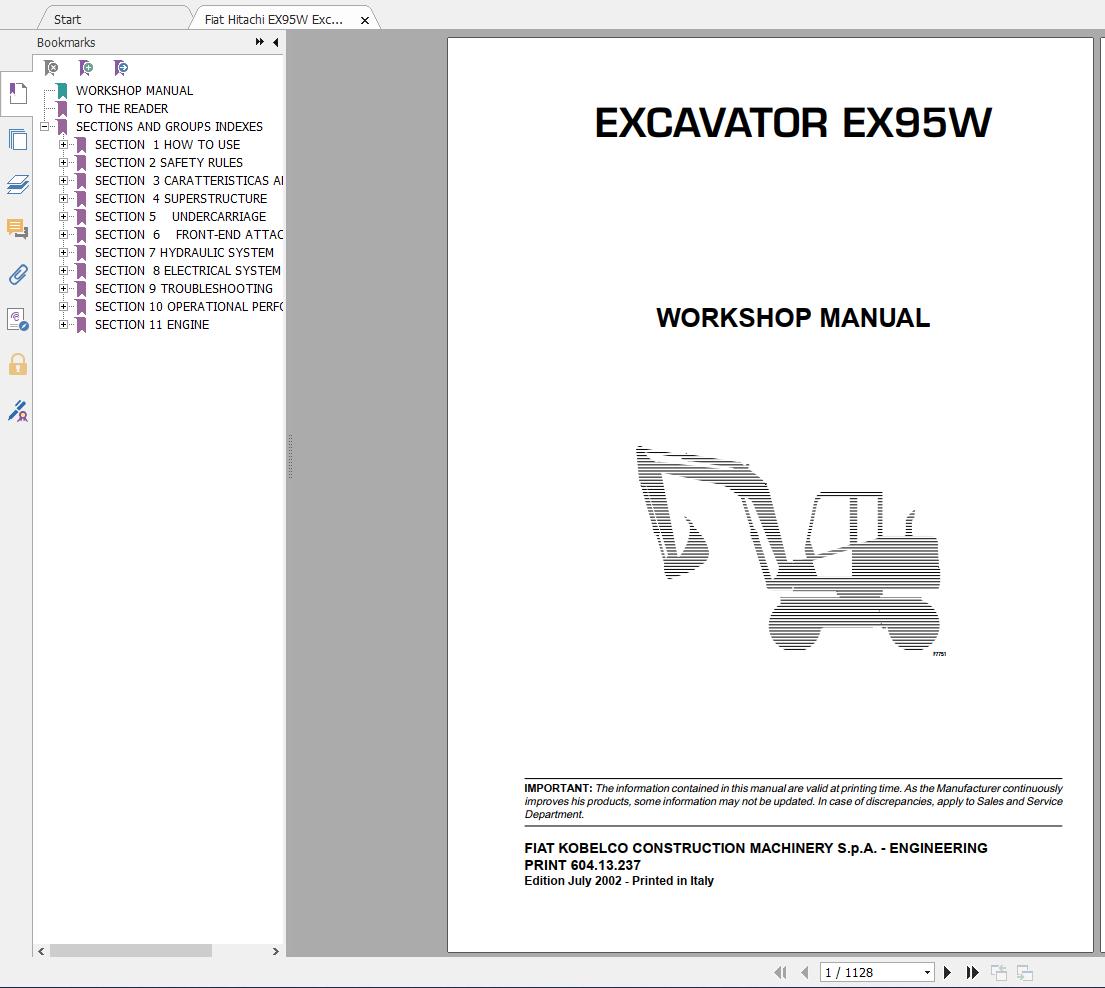Open the Layers sidebar icon

pyautogui.click(x=18, y=185)
